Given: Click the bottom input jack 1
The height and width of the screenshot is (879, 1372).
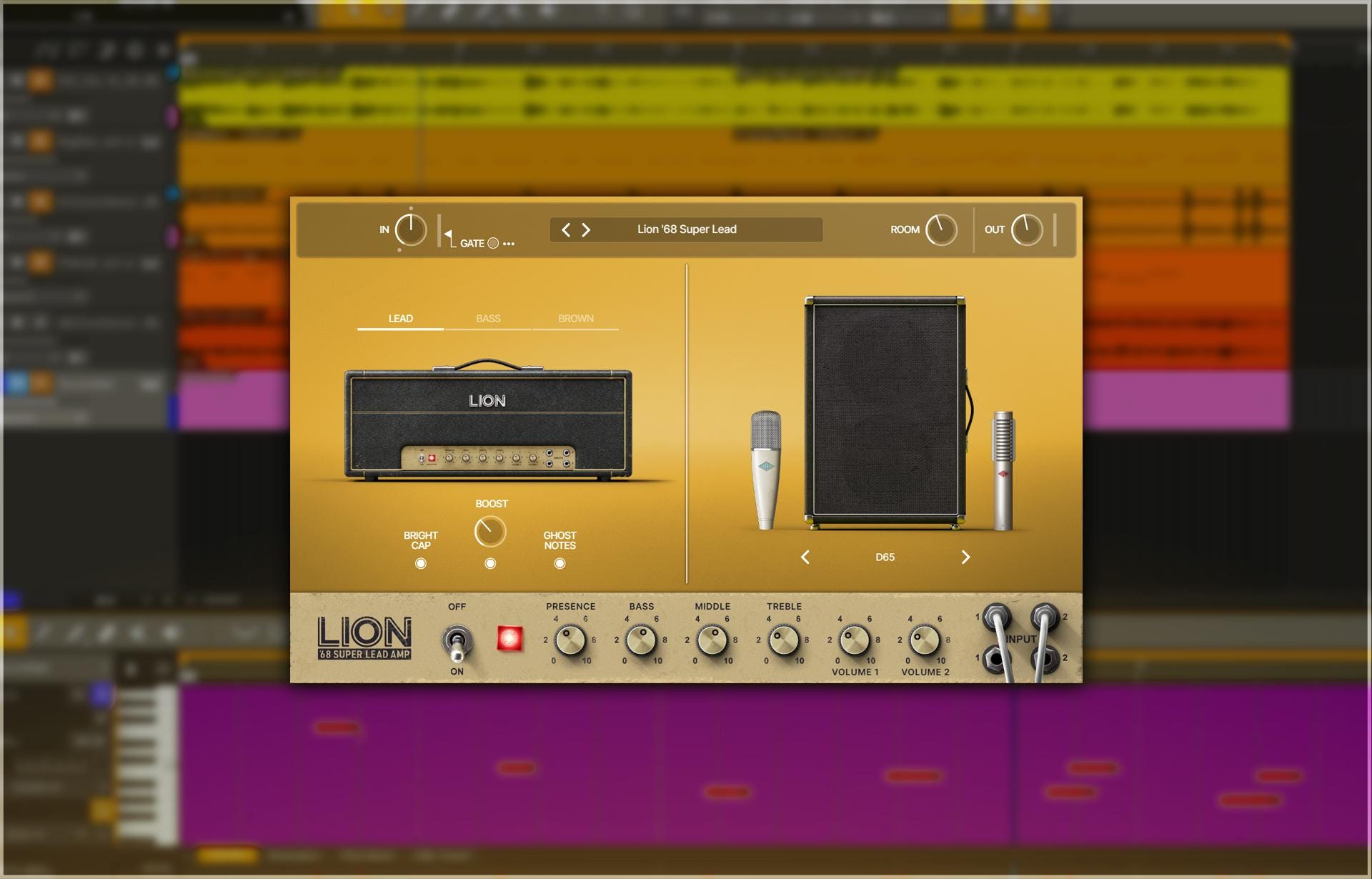Looking at the screenshot, I should pyautogui.click(x=995, y=658).
